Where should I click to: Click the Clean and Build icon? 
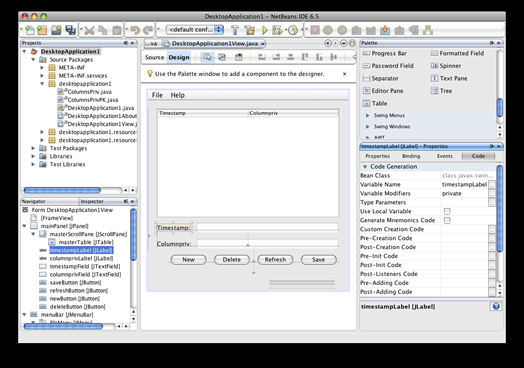click(x=250, y=30)
